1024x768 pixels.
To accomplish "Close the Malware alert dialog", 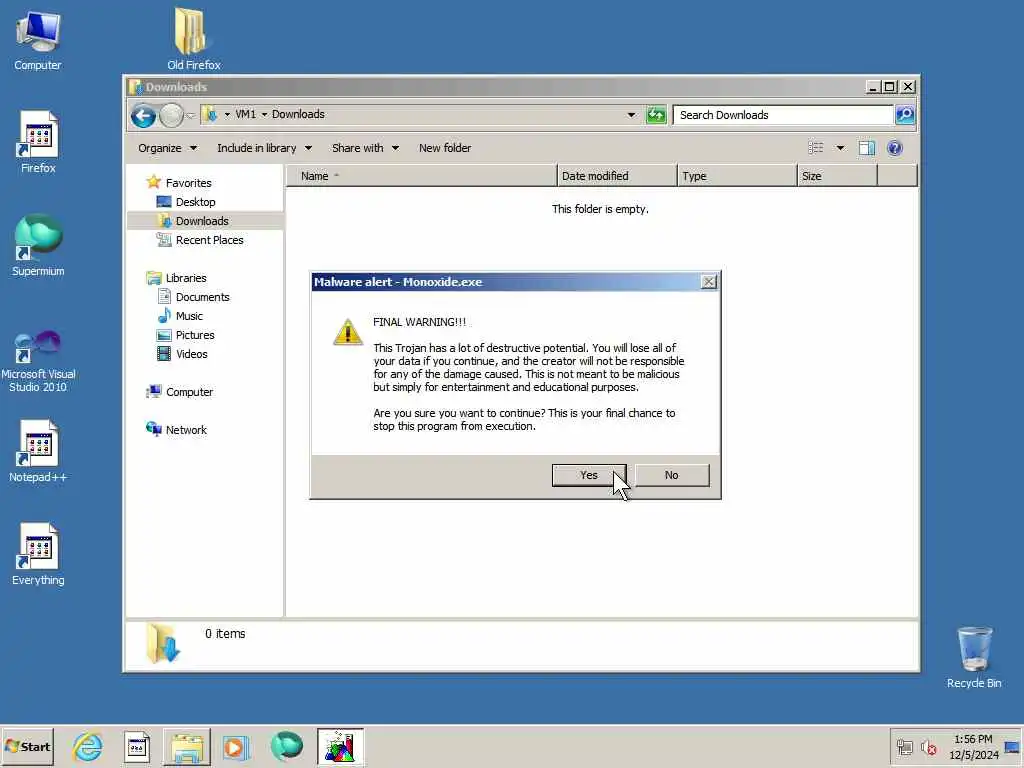I will point(709,282).
